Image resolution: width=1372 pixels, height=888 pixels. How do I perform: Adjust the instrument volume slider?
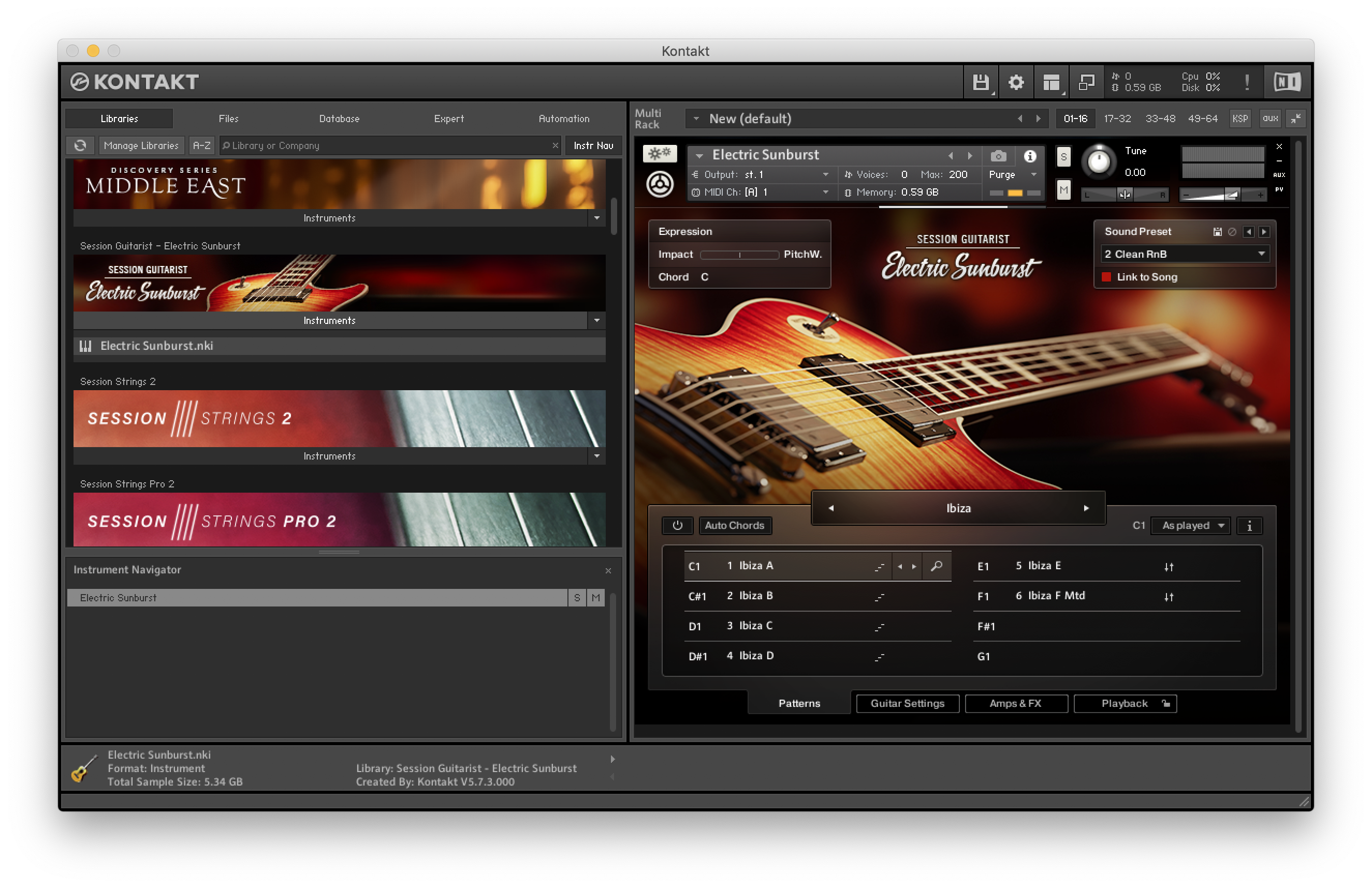[x=1222, y=195]
